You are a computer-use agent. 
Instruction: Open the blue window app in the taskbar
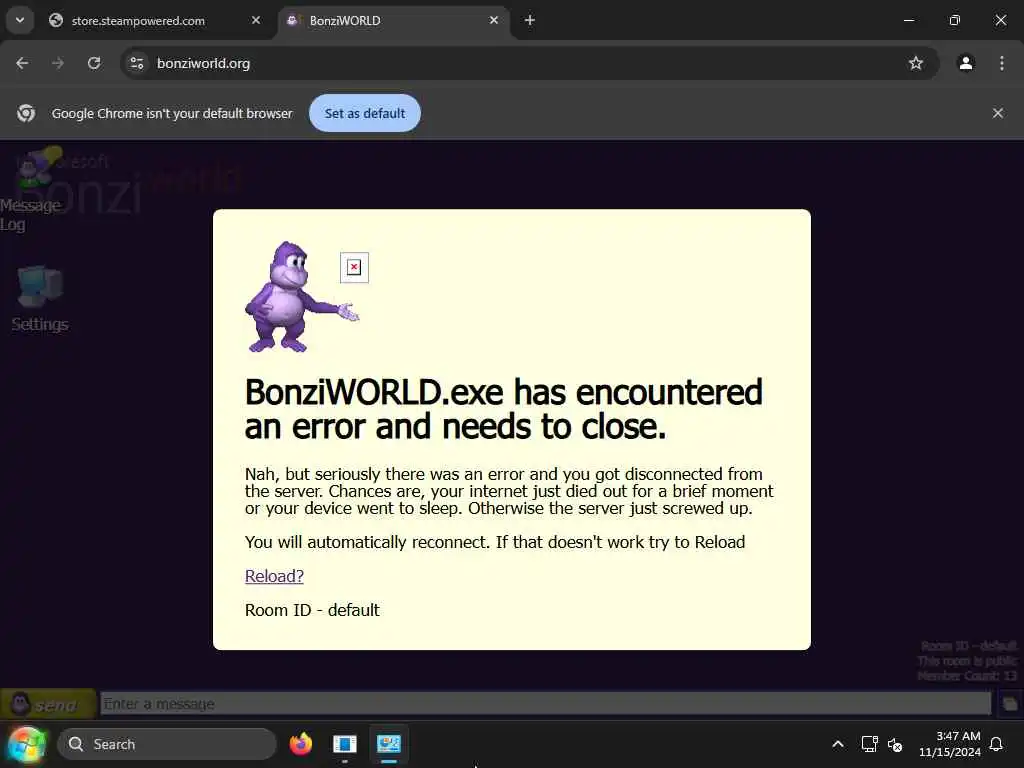click(x=345, y=744)
